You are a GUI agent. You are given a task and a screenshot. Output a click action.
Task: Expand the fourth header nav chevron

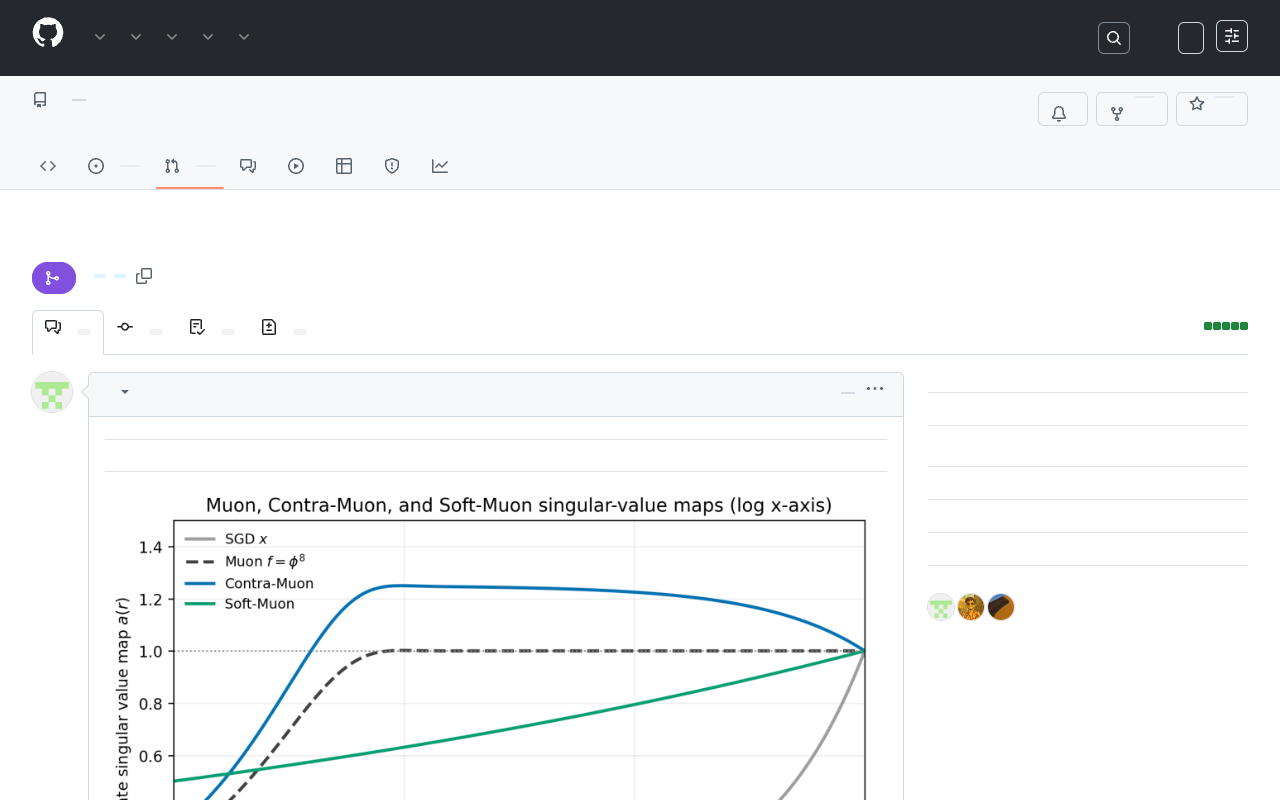click(x=208, y=37)
